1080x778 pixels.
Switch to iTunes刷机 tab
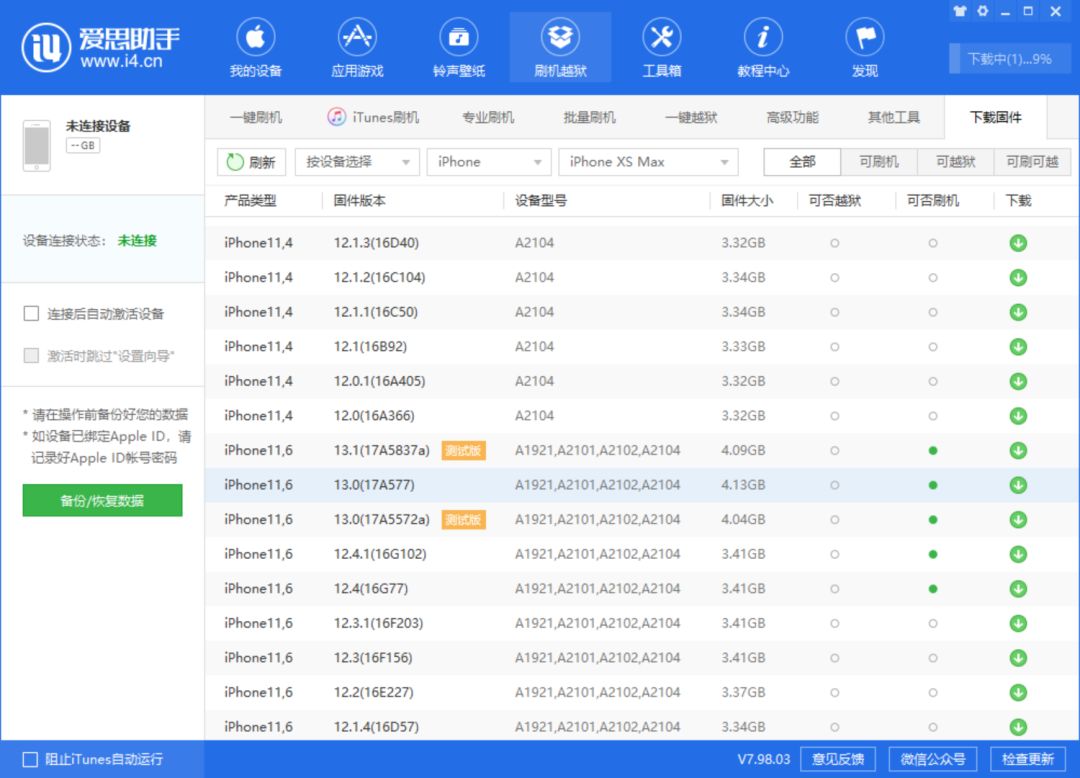tap(373, 117)
